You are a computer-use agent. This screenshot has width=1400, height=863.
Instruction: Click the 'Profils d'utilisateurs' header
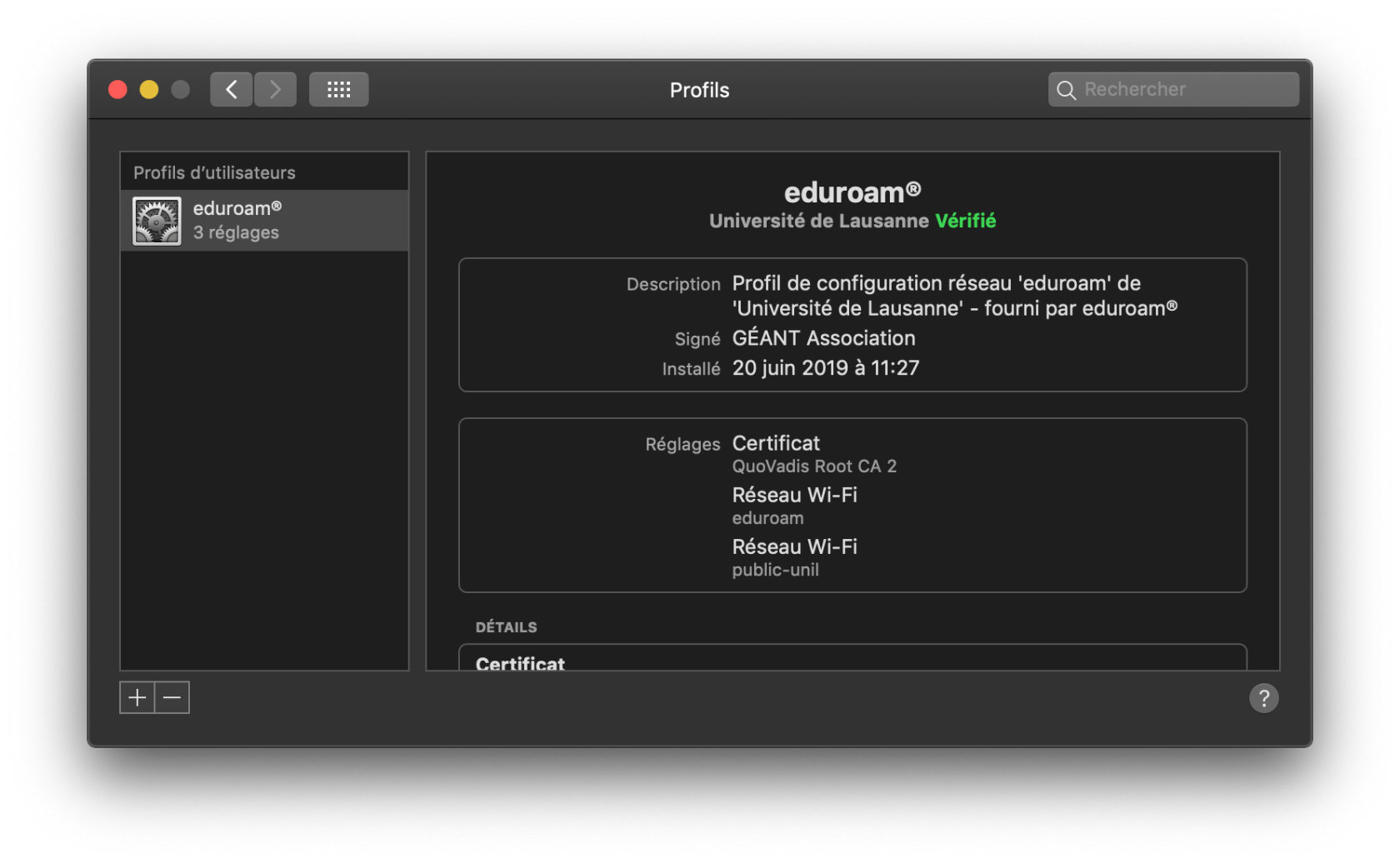pos(214,172)
